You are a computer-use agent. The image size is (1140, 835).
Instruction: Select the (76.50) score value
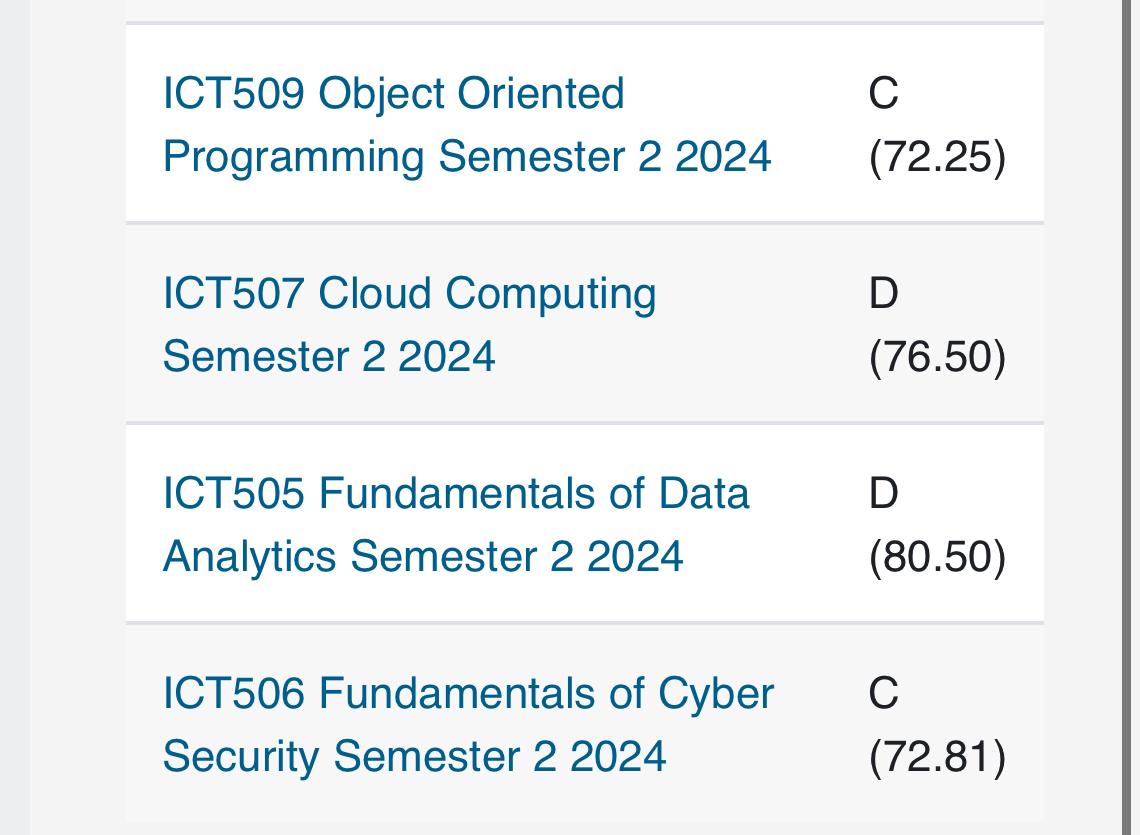pyautogui.click(x=937, y=357)
